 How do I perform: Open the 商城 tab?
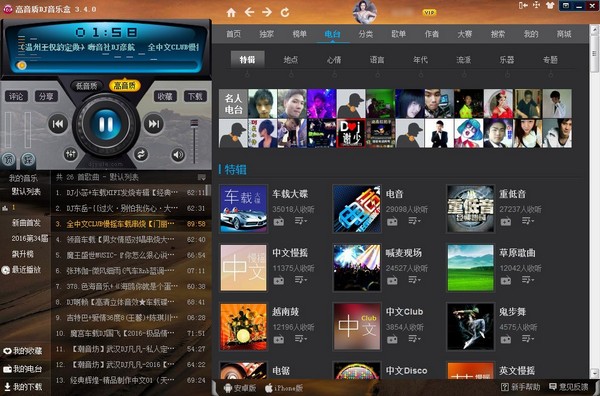[564, 34]
